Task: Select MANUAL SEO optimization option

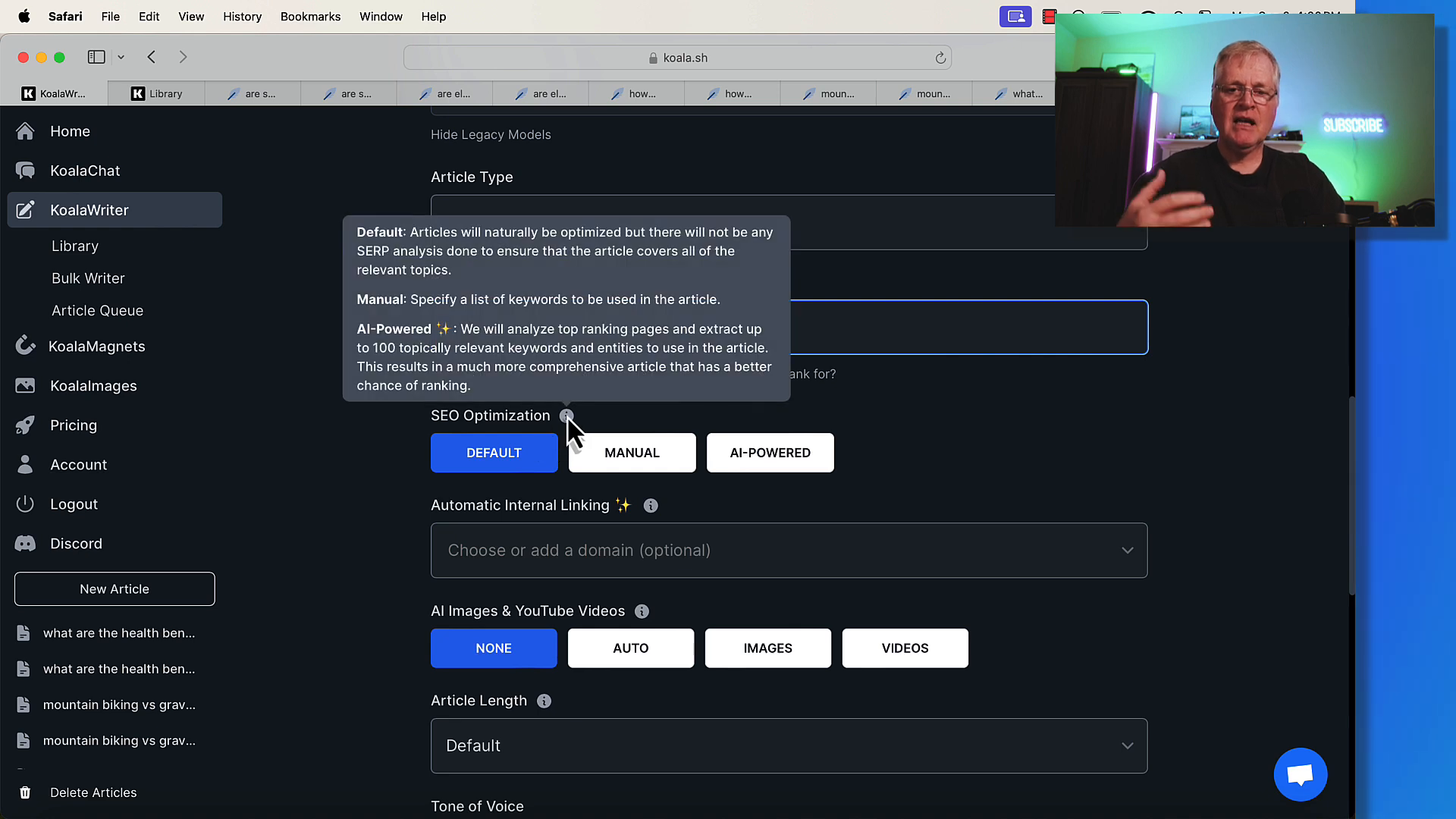Action: tap(632, 453)
